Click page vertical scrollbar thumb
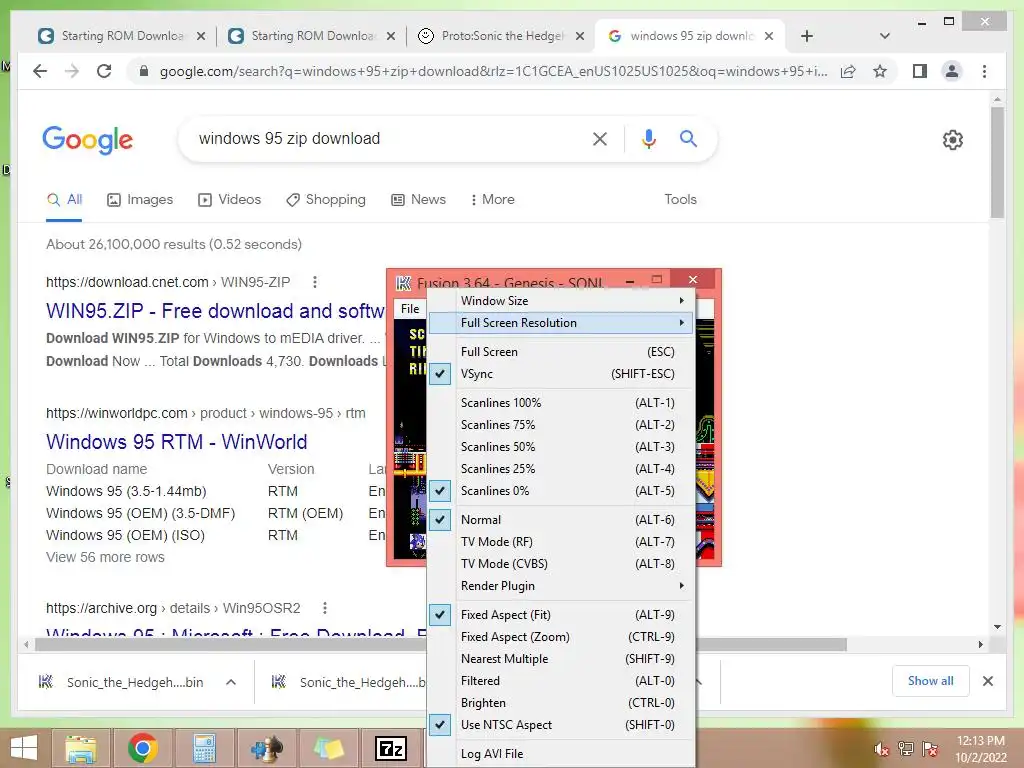 coord(997,162)
